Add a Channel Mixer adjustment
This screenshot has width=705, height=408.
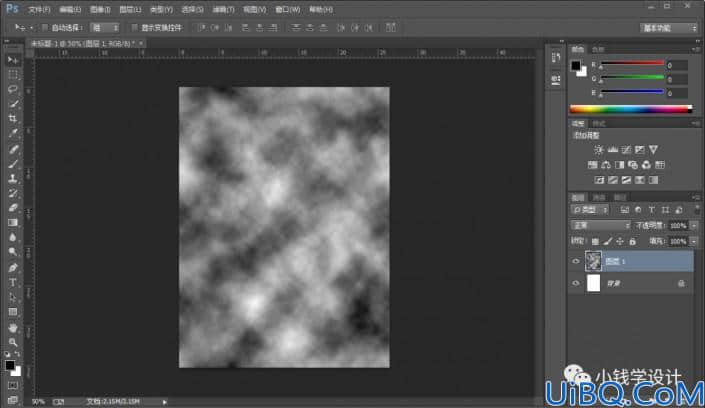pos(646,165)
